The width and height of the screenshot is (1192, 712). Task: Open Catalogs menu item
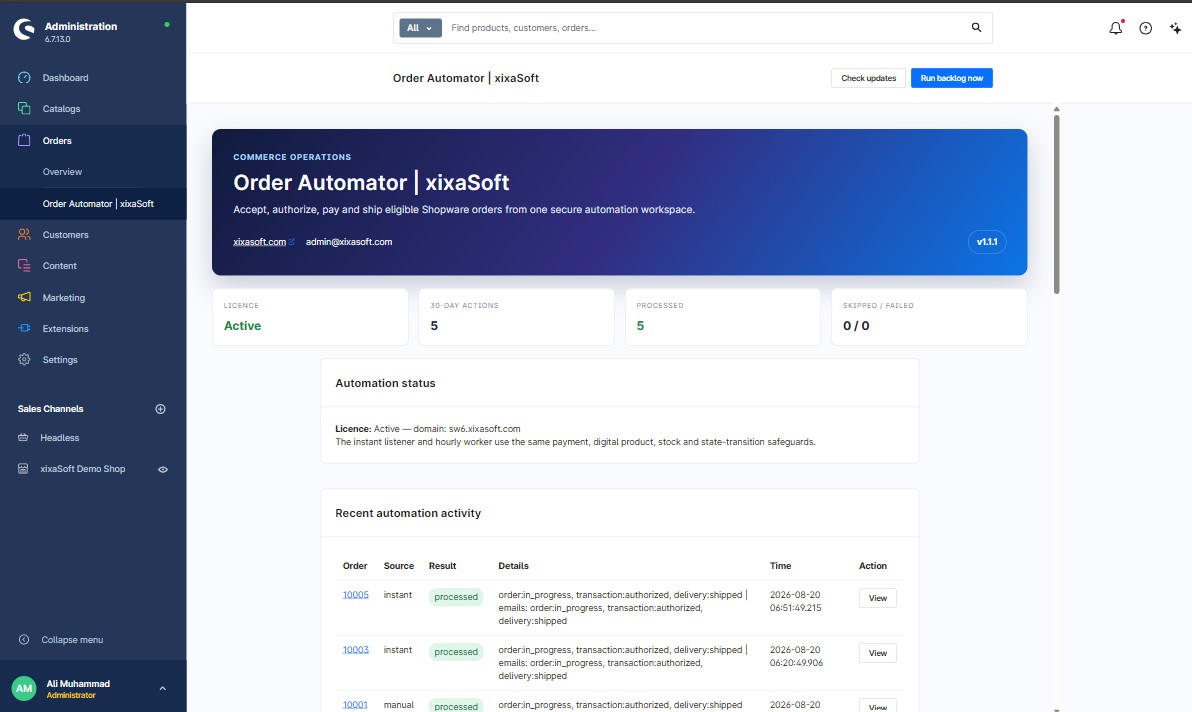(62, 109)
